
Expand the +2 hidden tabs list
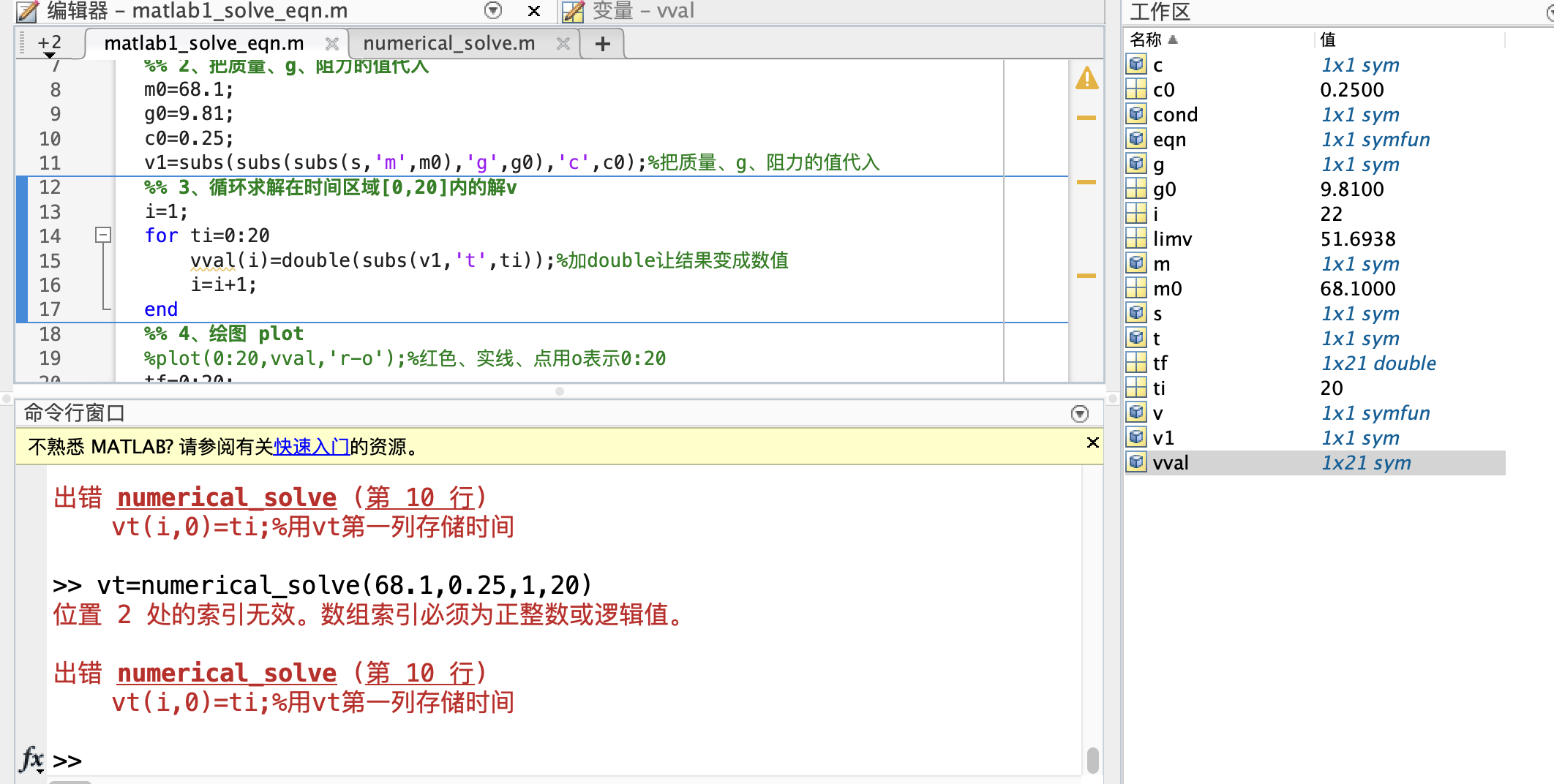[x=49, y=45]
